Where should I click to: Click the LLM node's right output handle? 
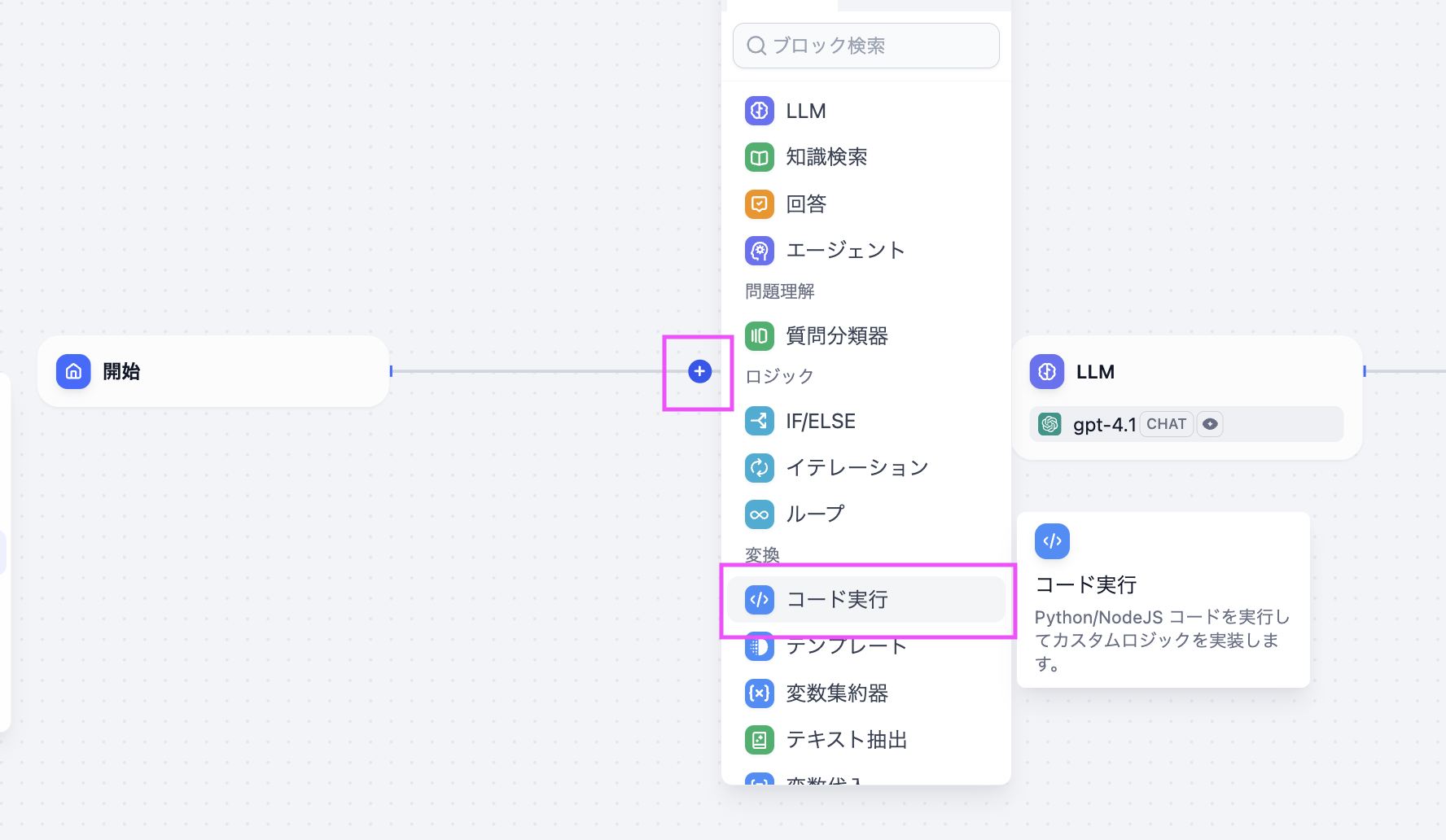click(1365, 371)
